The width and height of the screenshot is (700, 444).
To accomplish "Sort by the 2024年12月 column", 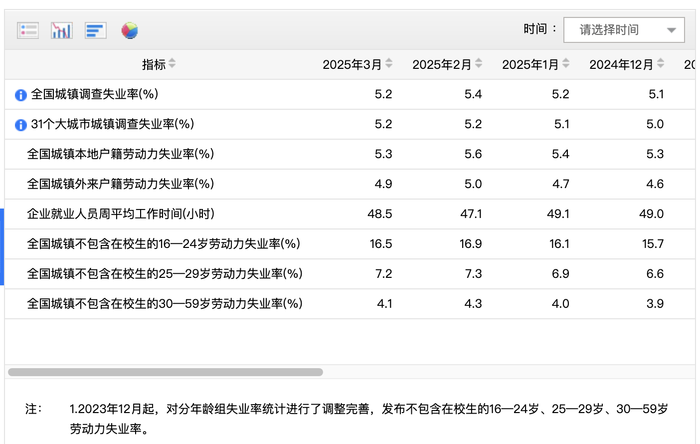I will pyautogui.click(x=661, y=64).
